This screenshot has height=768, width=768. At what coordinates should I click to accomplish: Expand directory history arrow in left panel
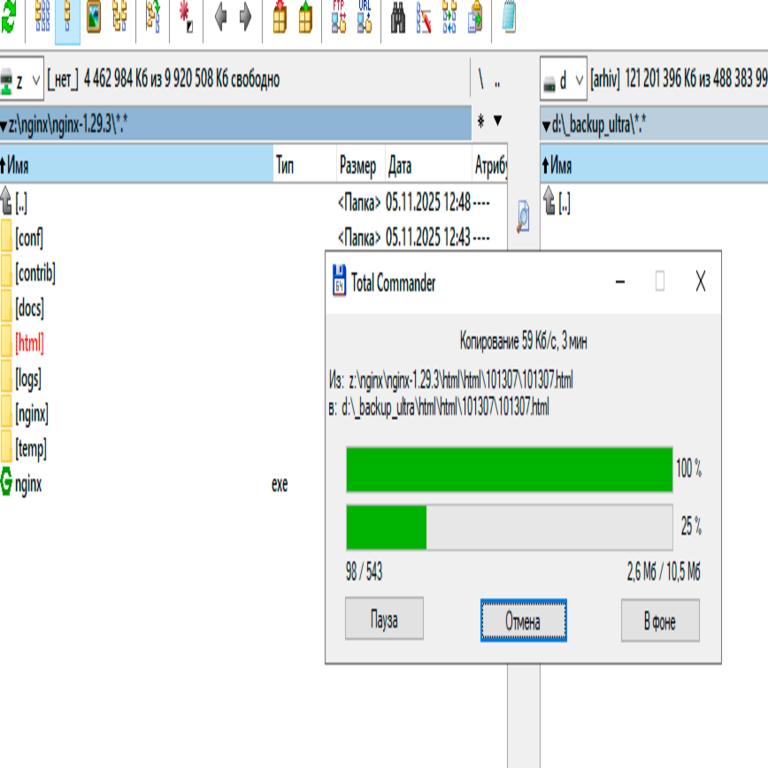click(498, 122)
